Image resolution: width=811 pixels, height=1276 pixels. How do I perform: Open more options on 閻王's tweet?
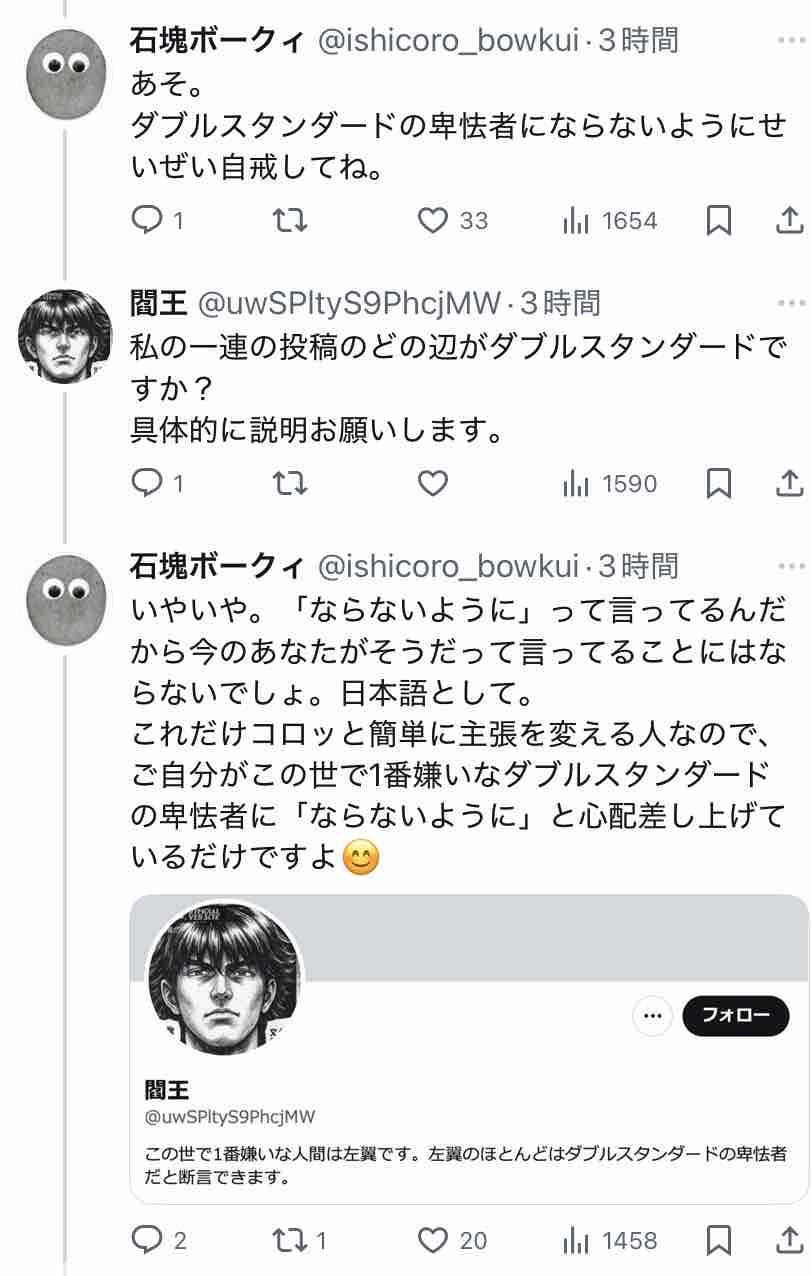tap(790, 302)
